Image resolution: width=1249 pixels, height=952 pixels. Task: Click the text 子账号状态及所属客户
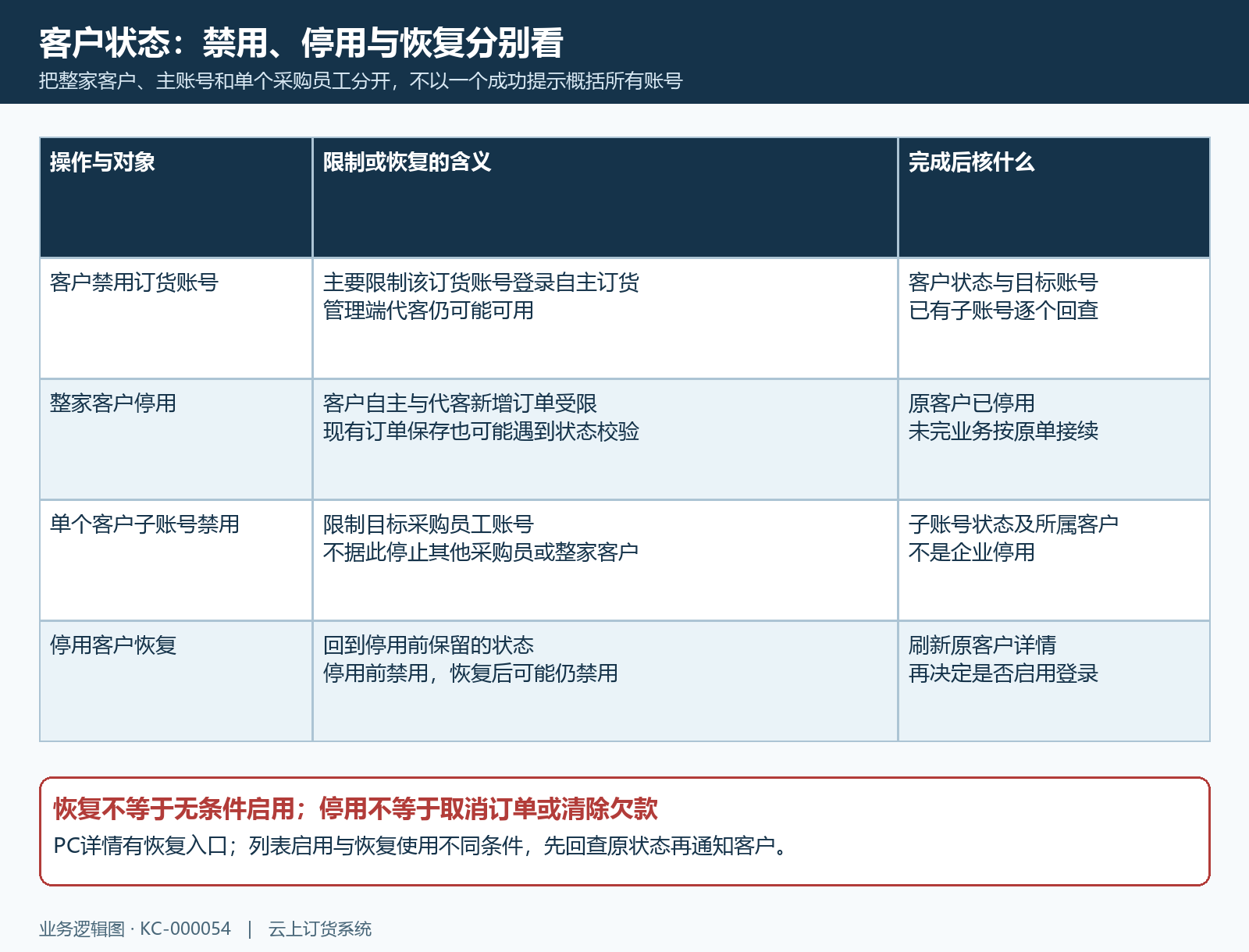[x=1013, y=524]
